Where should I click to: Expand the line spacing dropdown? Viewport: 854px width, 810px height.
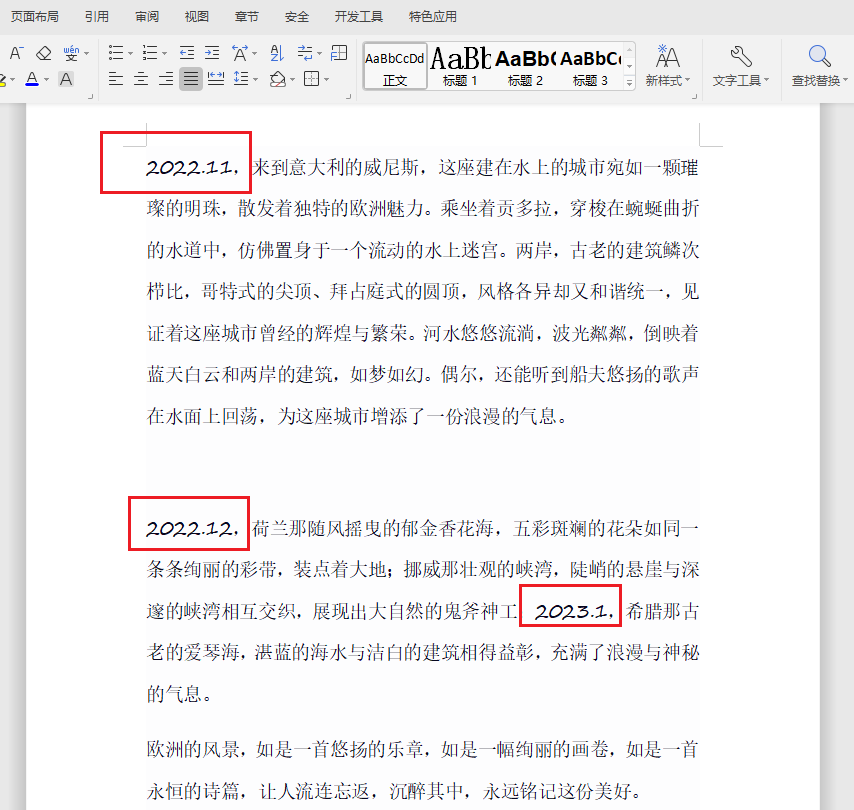click(254, 78)
